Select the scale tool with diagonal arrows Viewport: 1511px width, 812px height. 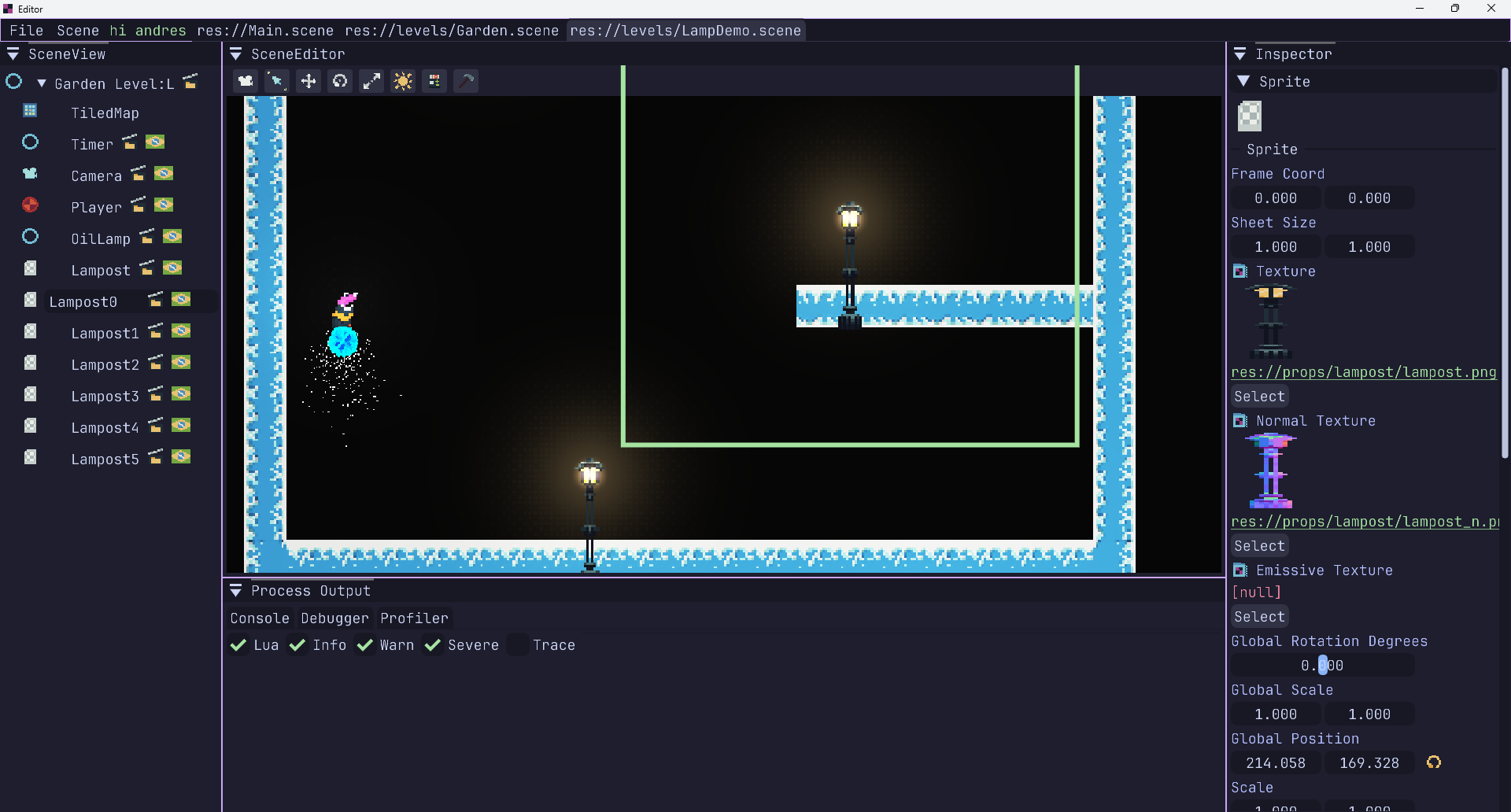pyautogui.click(x=371, y=81)
